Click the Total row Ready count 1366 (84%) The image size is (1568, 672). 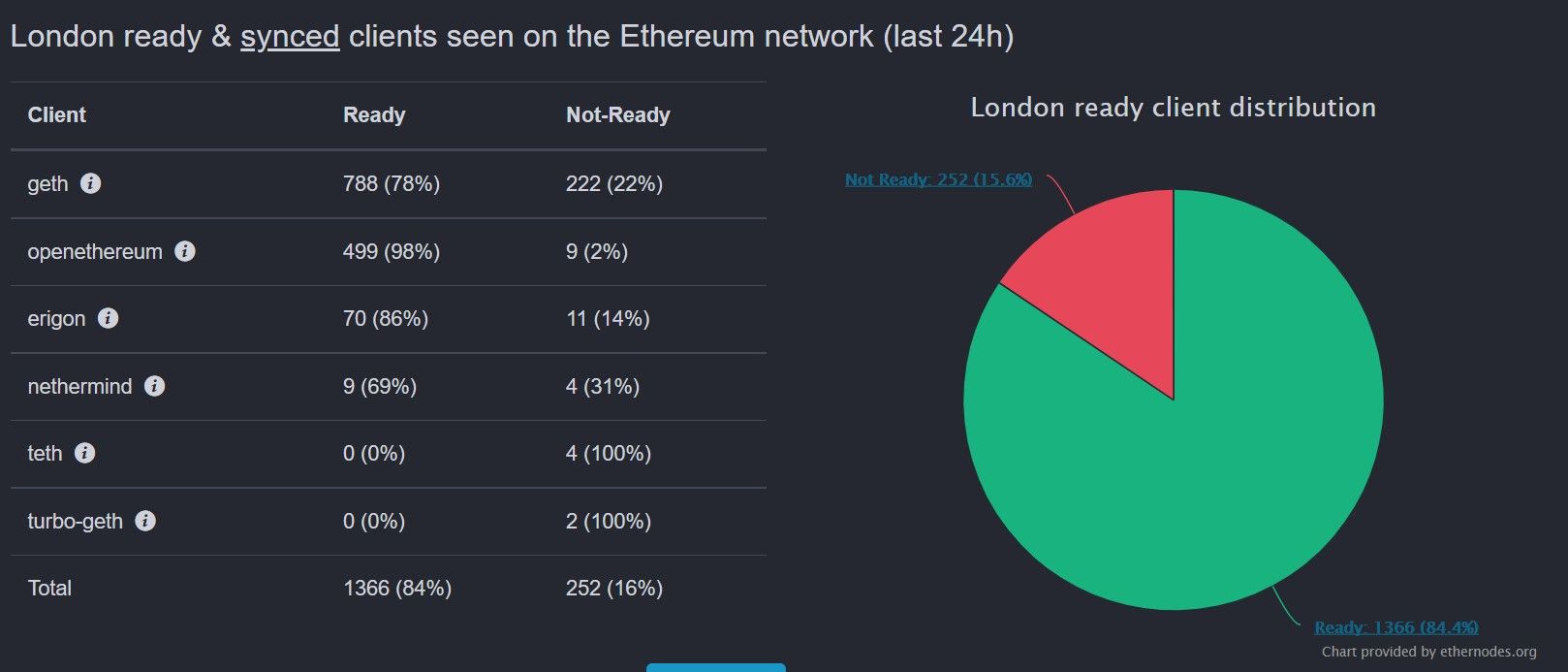(396, 589)
